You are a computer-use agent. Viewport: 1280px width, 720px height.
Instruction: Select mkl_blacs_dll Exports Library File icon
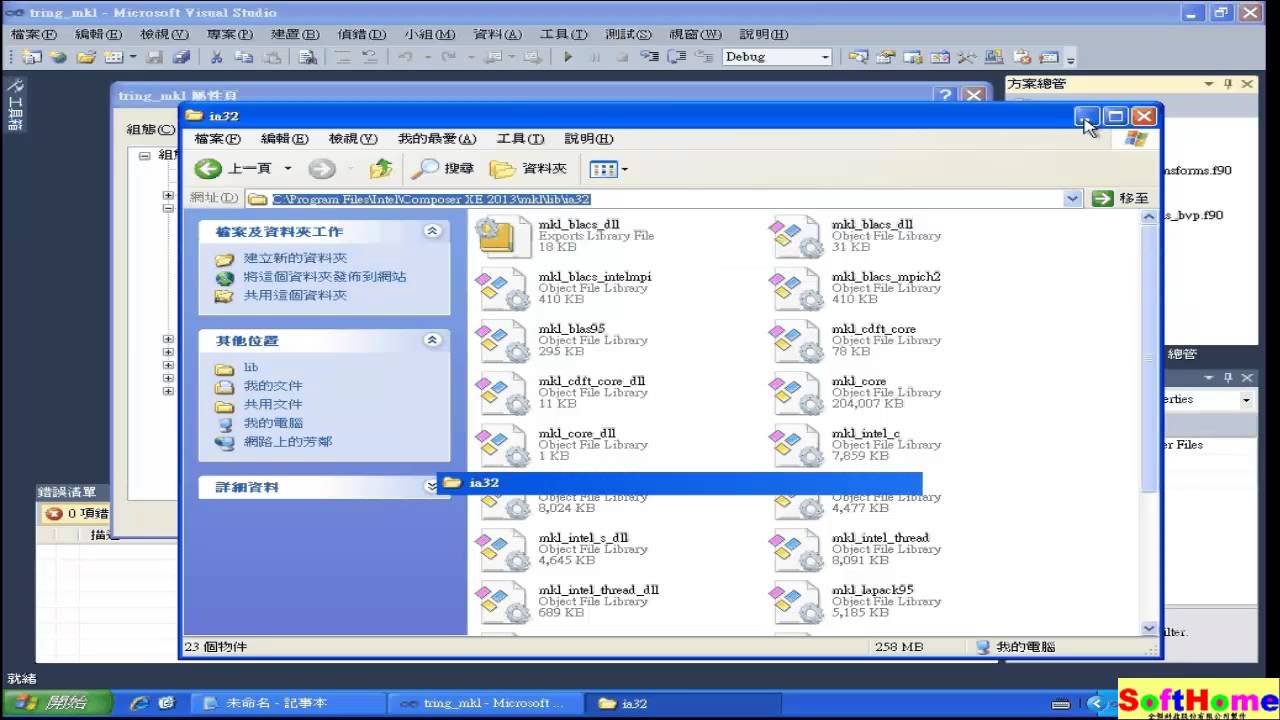[502, 236]
